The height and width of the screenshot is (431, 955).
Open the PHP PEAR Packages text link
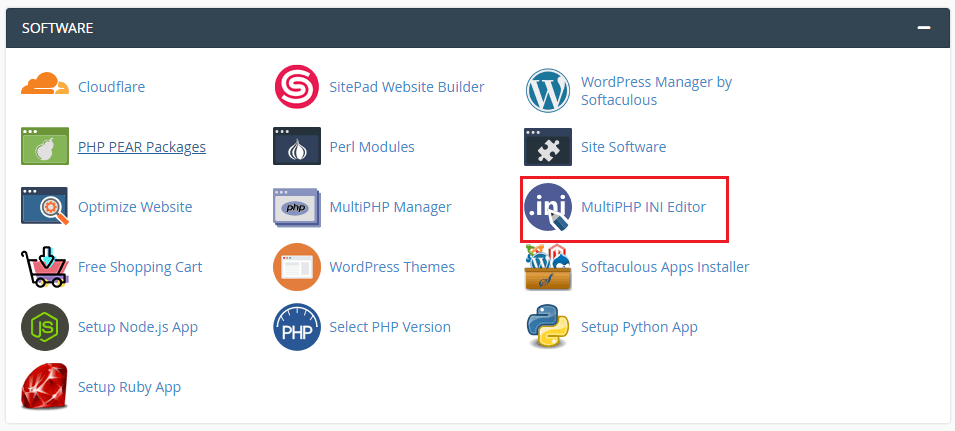click(x=142, y=147)
